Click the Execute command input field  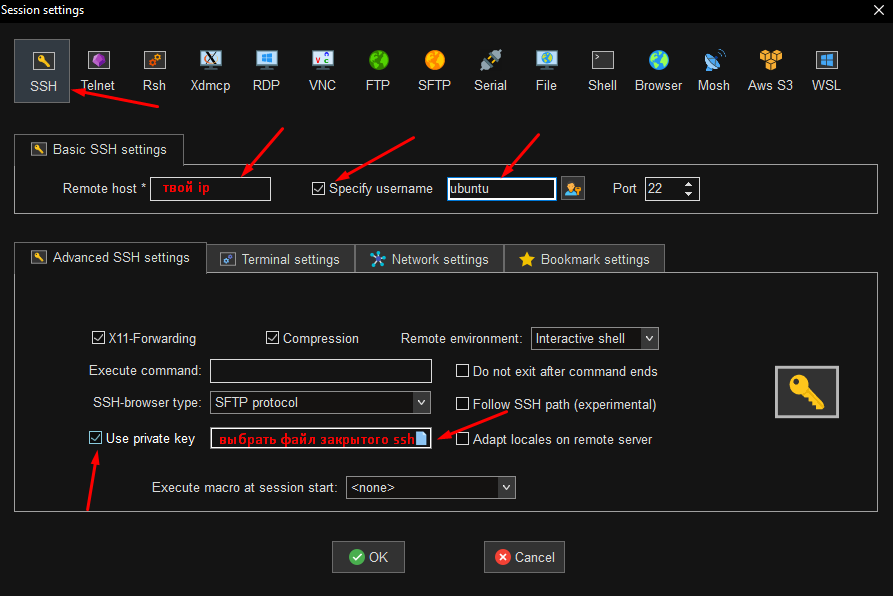[x=321, y=371]
